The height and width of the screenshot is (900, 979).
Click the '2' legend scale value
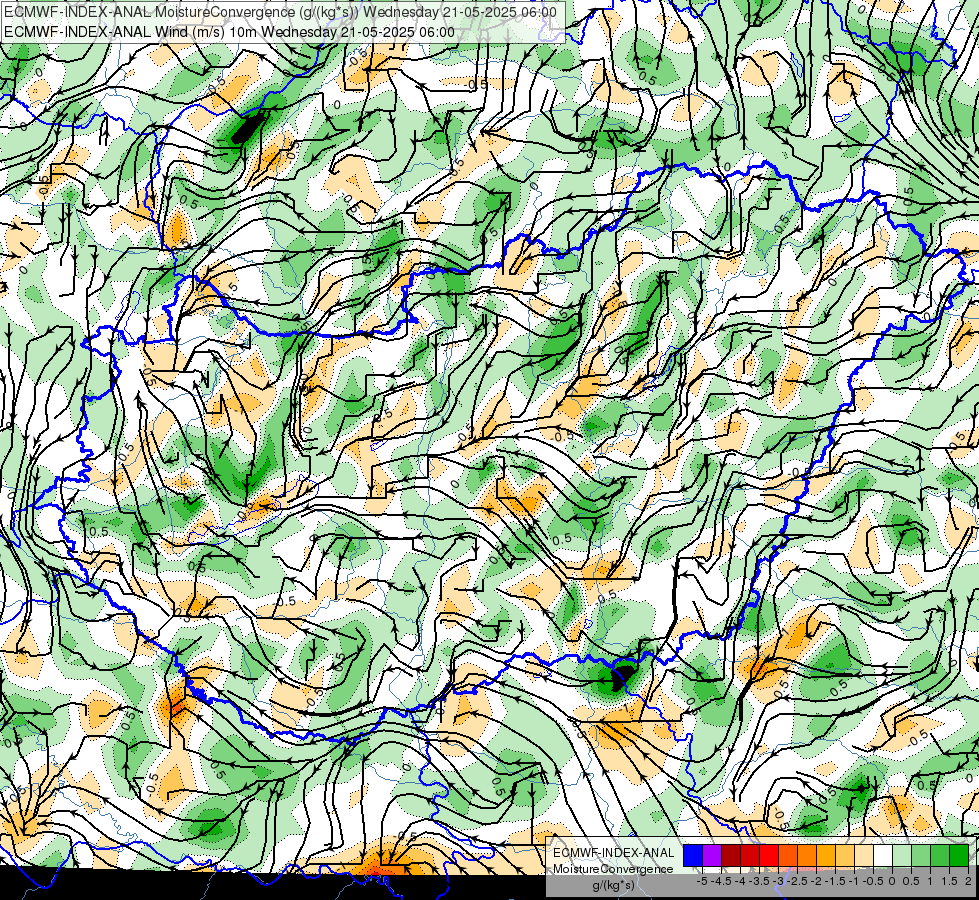[x=969, y=881]
